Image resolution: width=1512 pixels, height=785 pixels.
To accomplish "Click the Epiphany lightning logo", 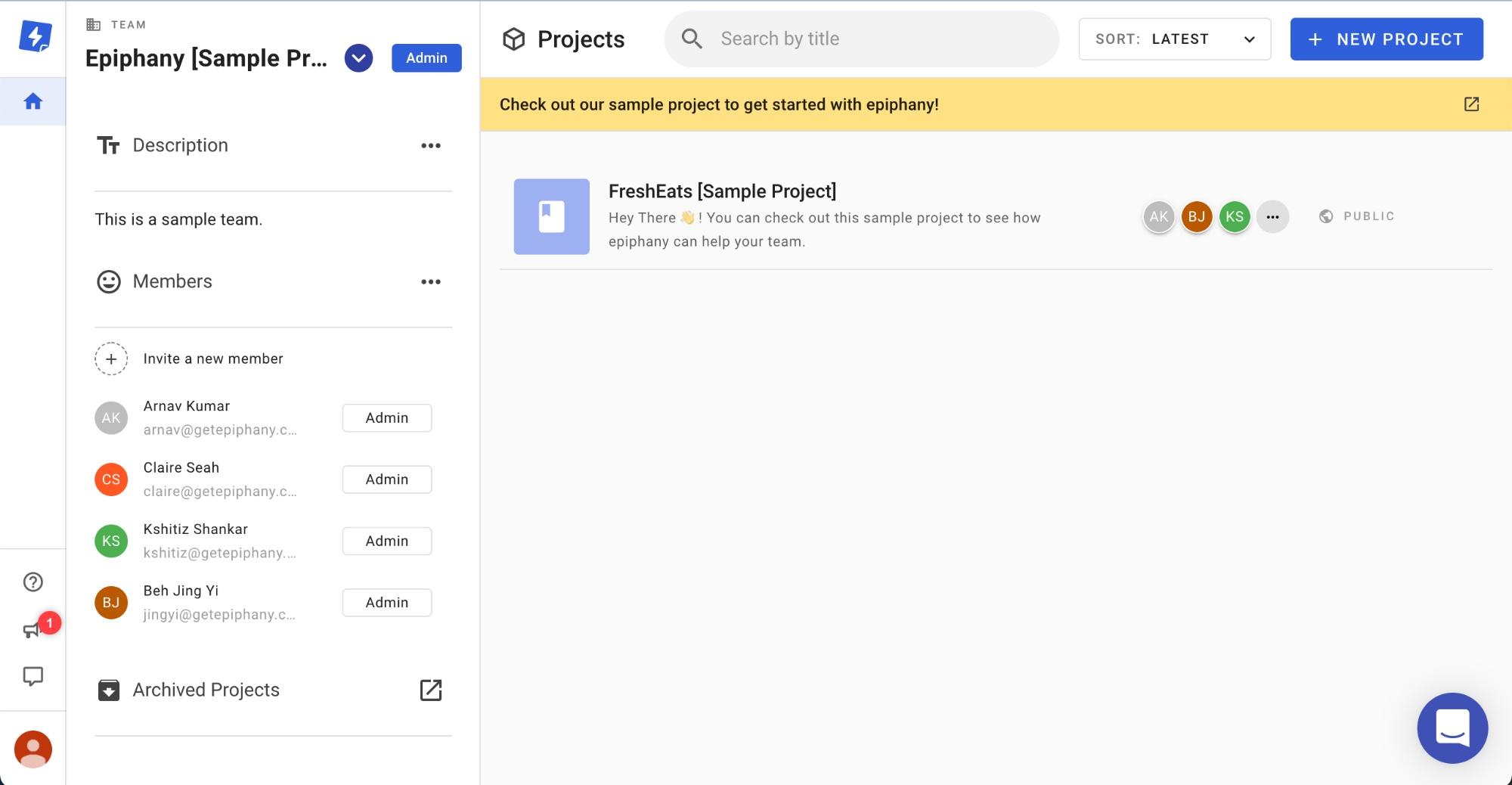I will point(35,36).
